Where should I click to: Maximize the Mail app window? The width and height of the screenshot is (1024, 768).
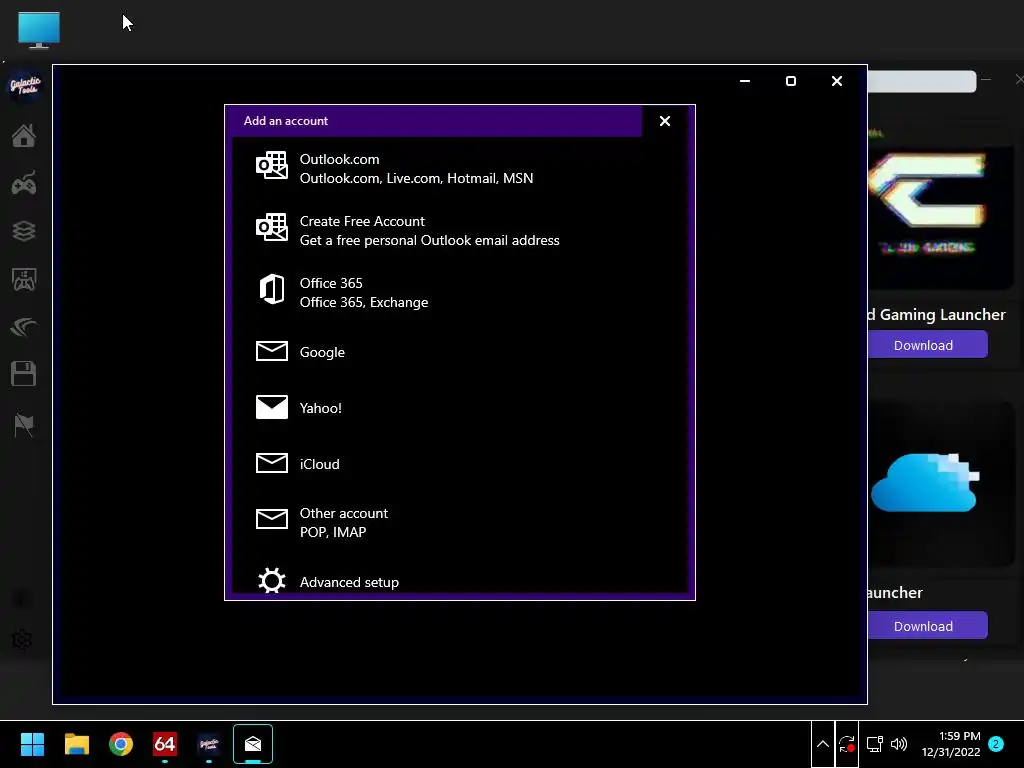pyautogui.click(x=791, y=81)
